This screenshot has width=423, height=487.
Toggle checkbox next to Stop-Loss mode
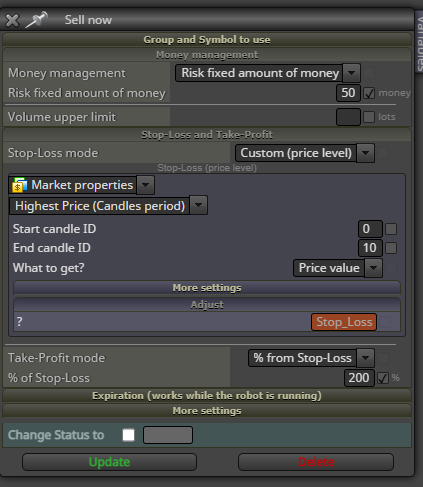click(x=383, y=153)
